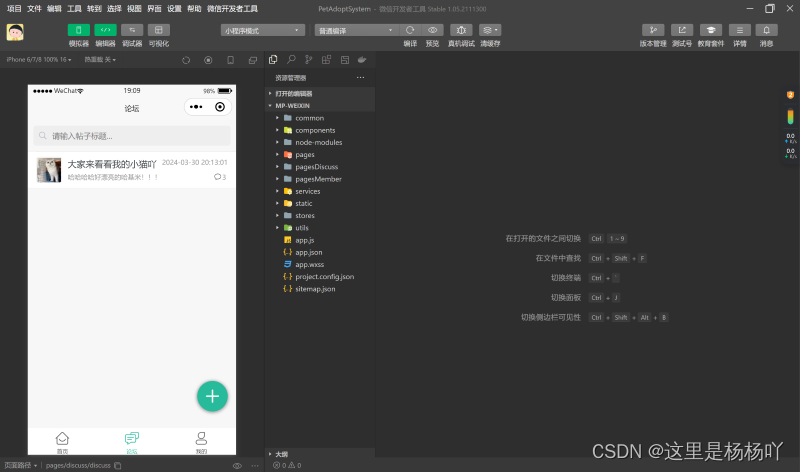Open the 微信开发者工具 menu

tap(232, 9)
